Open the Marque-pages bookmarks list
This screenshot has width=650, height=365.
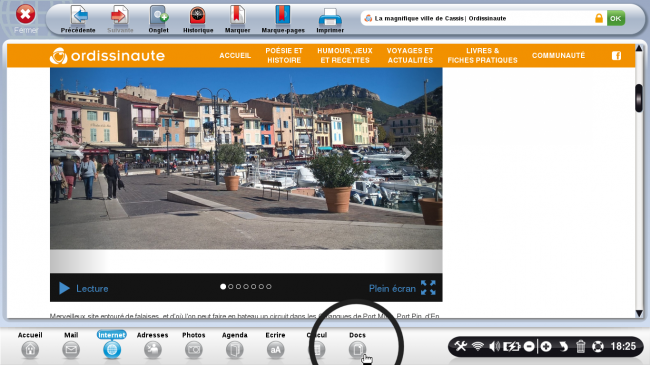click(283, 19)
